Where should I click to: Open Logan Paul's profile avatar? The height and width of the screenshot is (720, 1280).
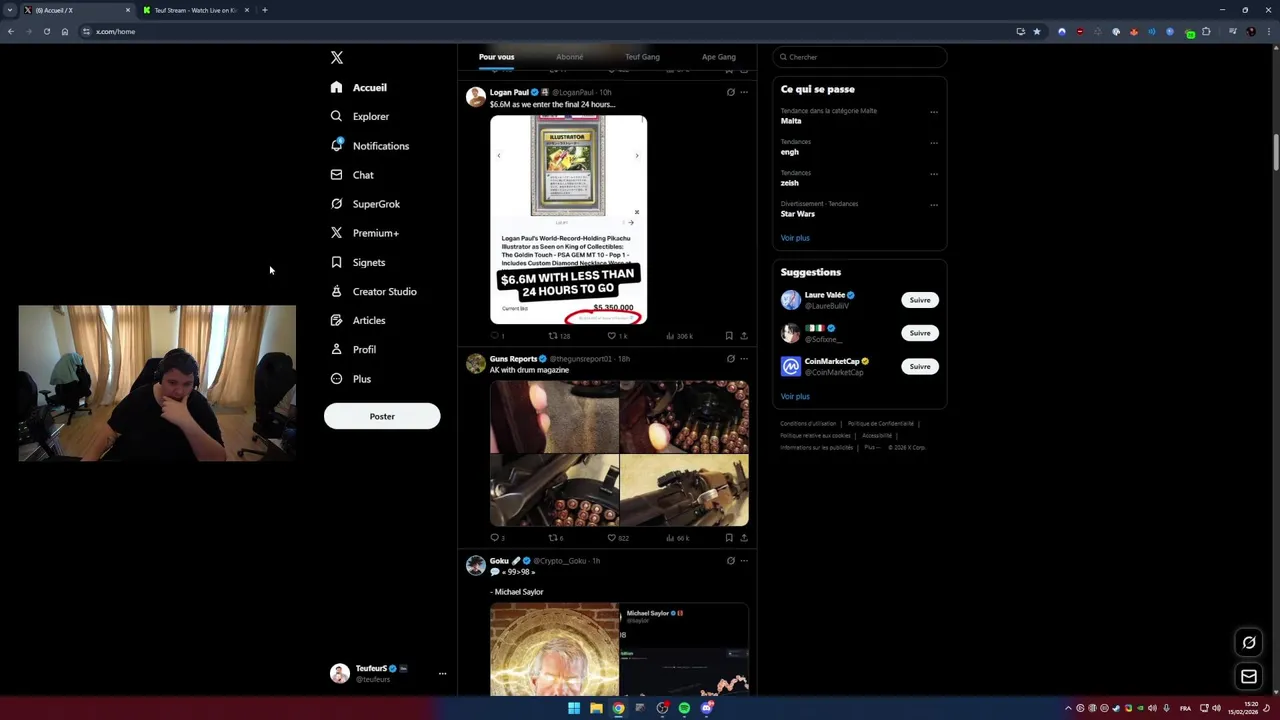[x=476, y=97]
